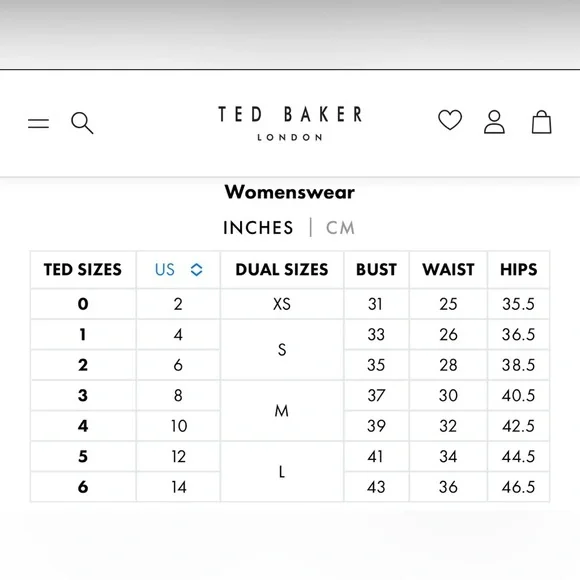The image size is (580, 580).
Task: Click the TED SIZES column header
Action: click(83, 269)
